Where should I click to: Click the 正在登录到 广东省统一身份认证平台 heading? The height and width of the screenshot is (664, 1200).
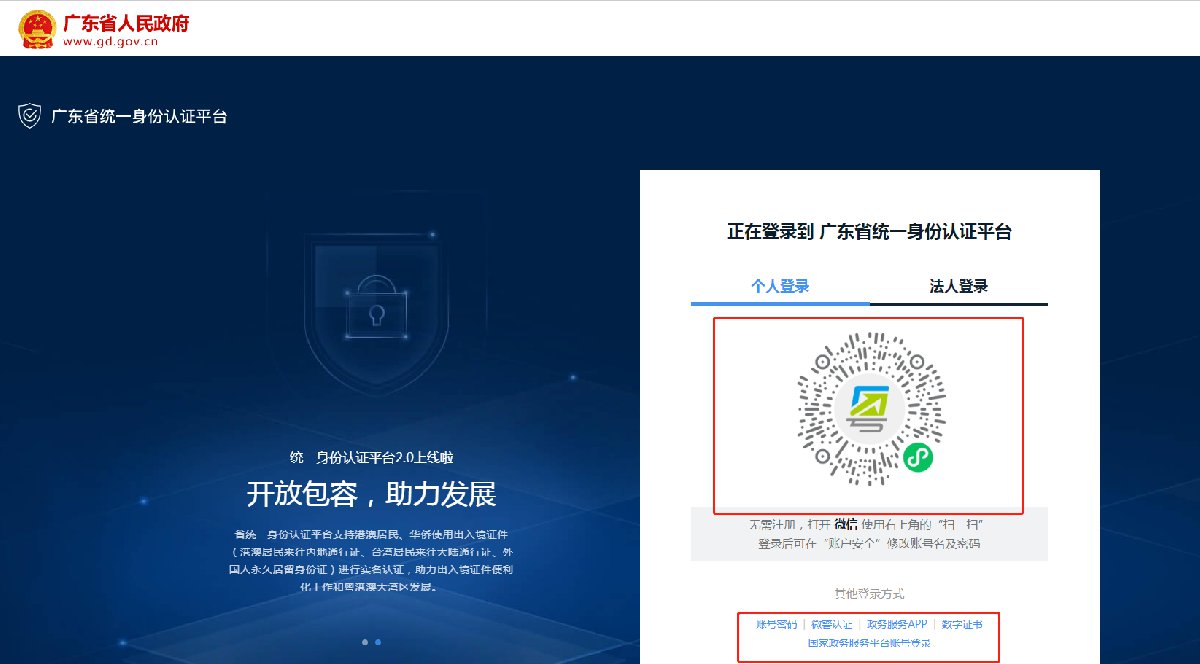(869, 232)
